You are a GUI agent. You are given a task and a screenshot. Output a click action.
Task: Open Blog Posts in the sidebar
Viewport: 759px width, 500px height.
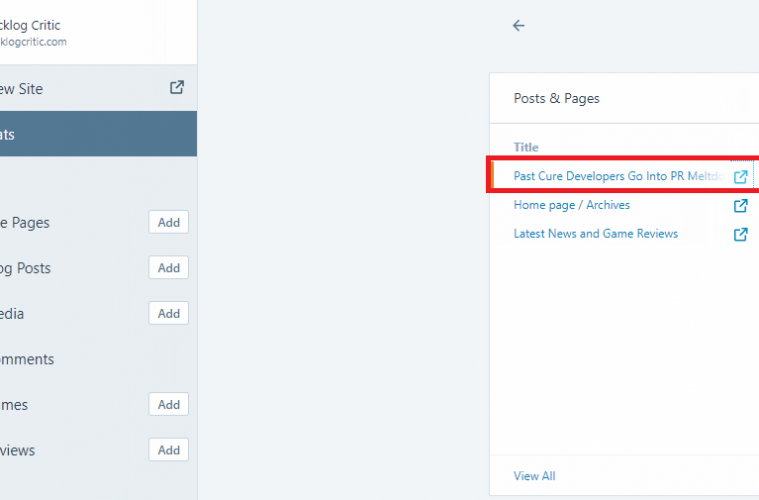tap(25, 268)
